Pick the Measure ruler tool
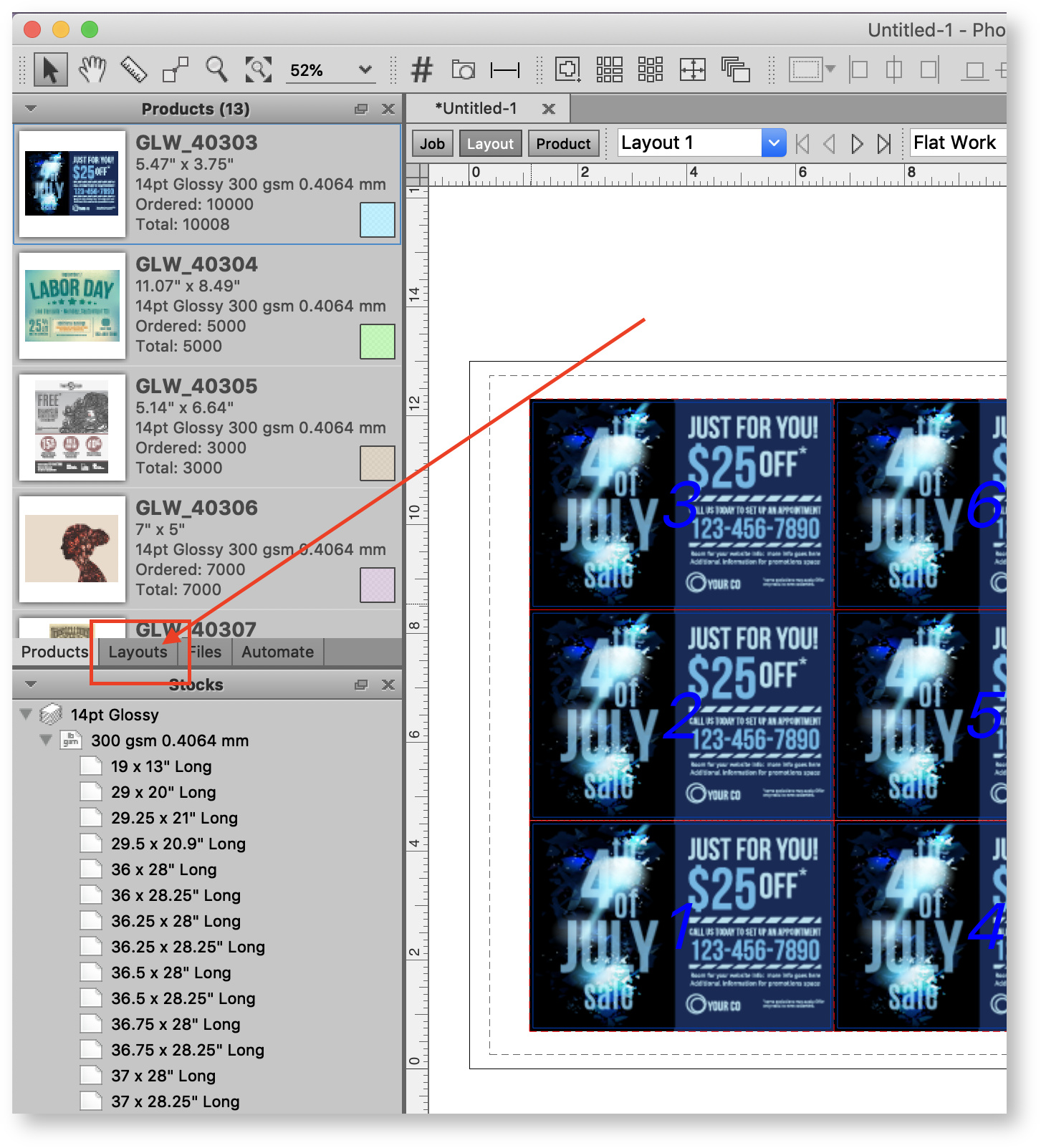 pos(133,69)
